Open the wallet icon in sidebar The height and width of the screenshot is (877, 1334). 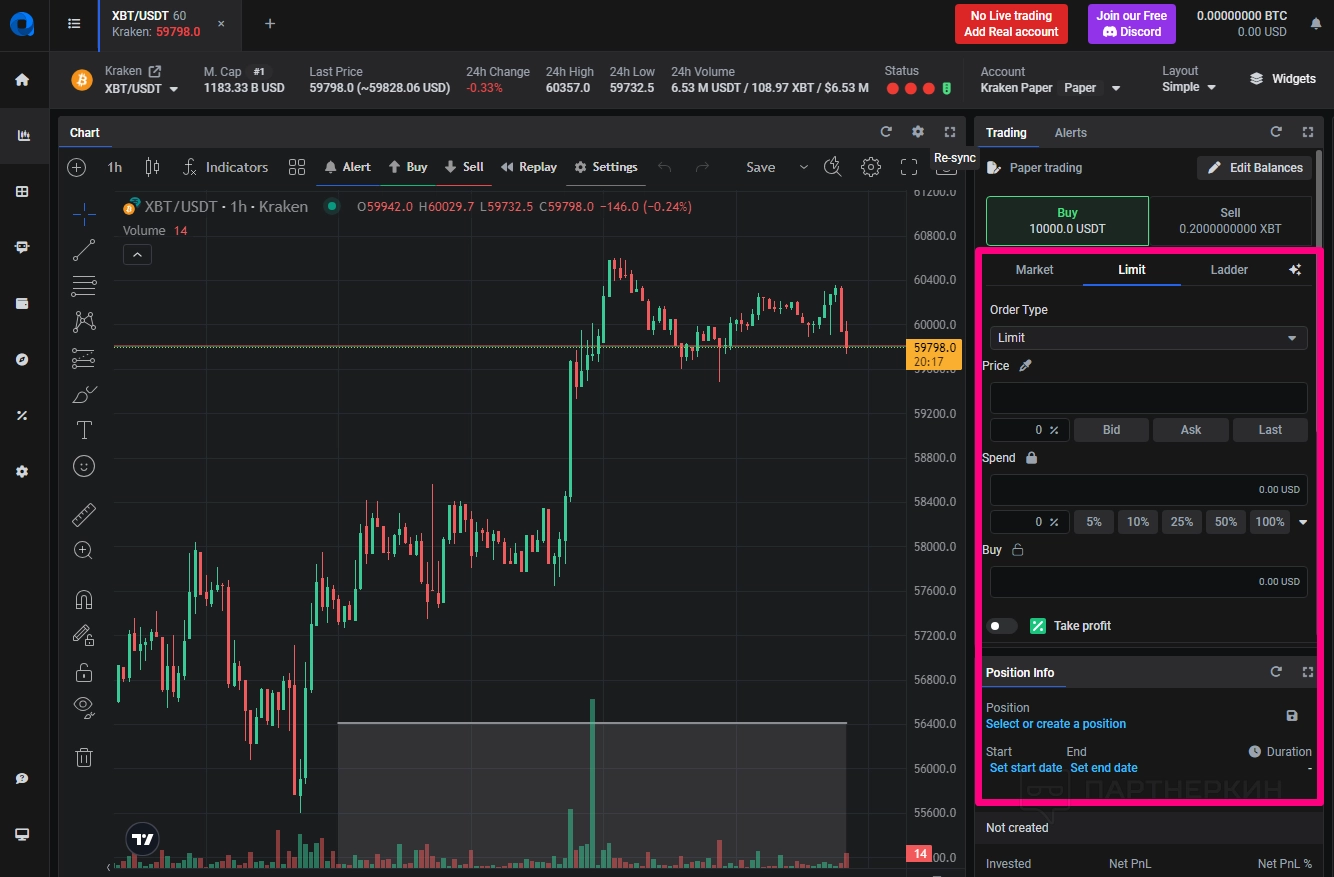coord(22,304)
